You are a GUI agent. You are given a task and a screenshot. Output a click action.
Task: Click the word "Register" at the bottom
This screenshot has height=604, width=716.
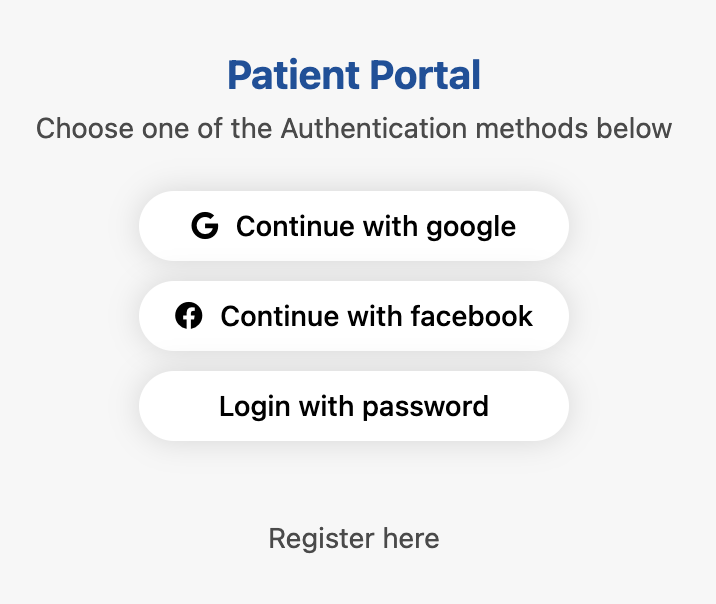pos(308,539)
